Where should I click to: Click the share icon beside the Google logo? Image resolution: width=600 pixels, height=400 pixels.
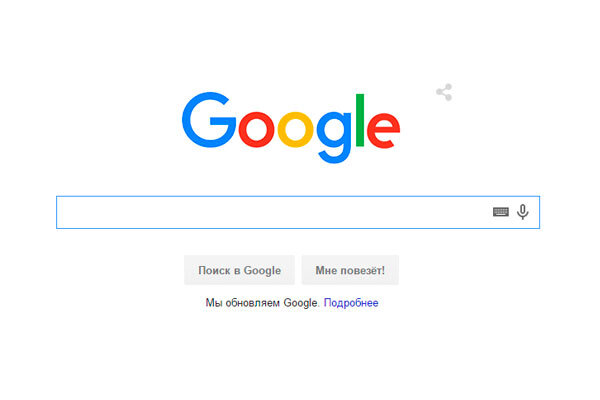tap(444, 92)
